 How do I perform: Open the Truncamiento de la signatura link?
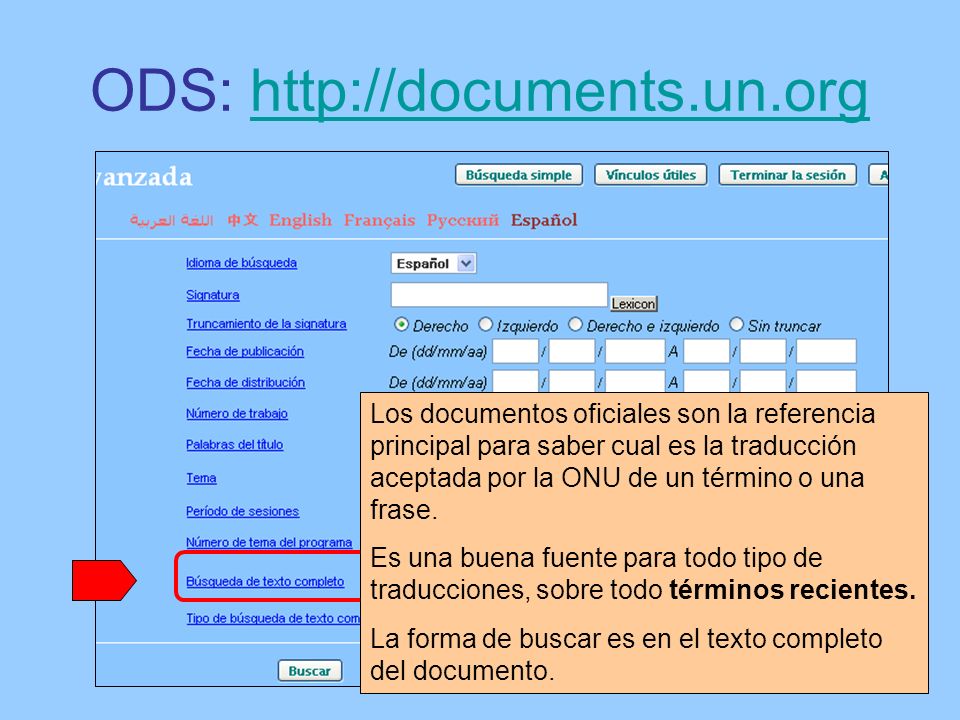[x=266, y=324]
